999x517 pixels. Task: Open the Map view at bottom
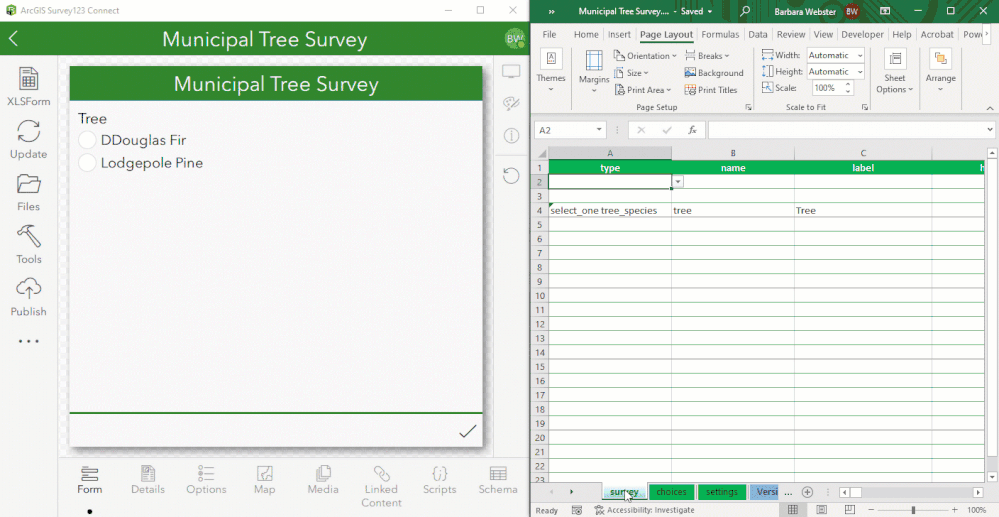pos(264,481)
